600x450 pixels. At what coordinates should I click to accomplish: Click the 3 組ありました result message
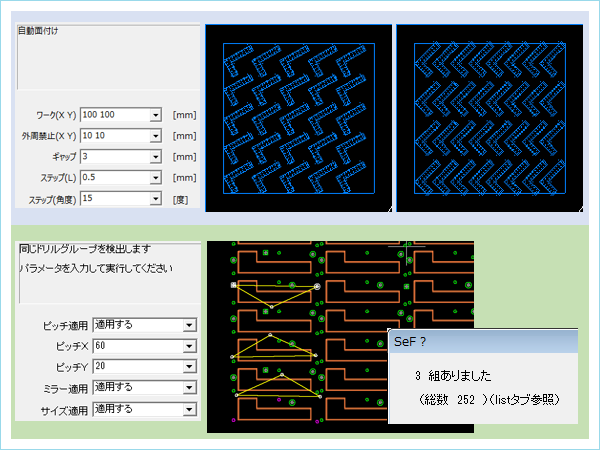pos(452,377)
